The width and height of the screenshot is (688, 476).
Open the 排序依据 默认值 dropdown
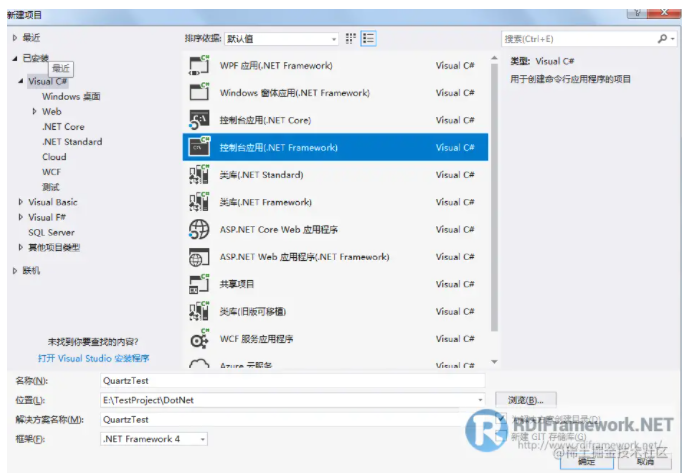(x=281, y=39)
